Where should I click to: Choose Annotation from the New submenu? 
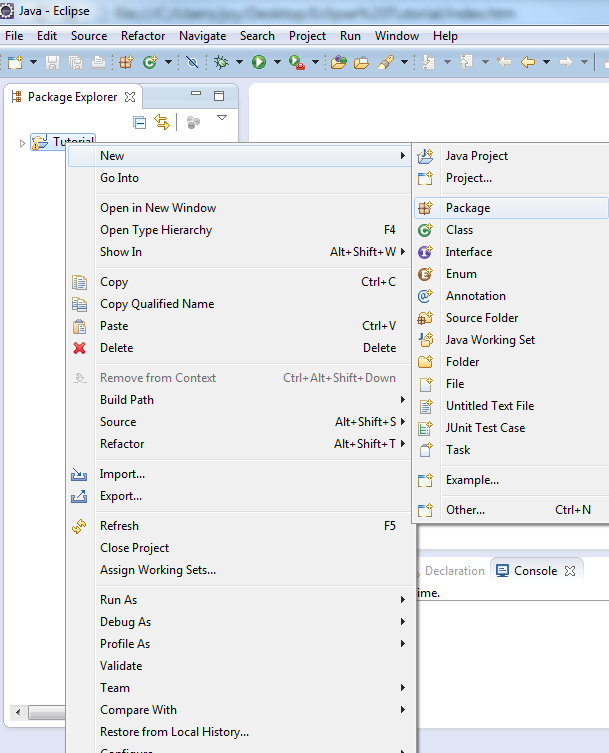pyautogui.click(x=511, y=296)
